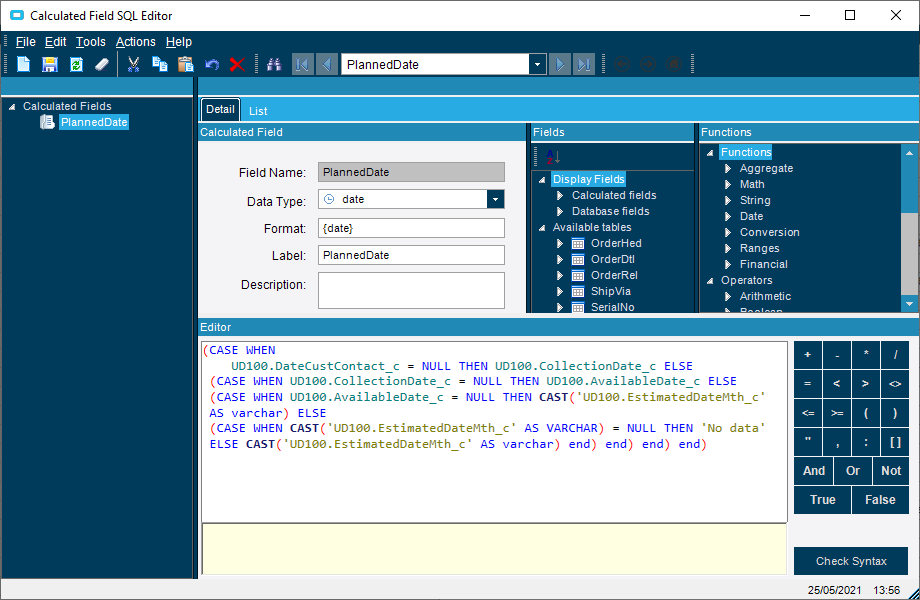Click the Label input field
The image size is (920, 600).
tap(411, 255)
